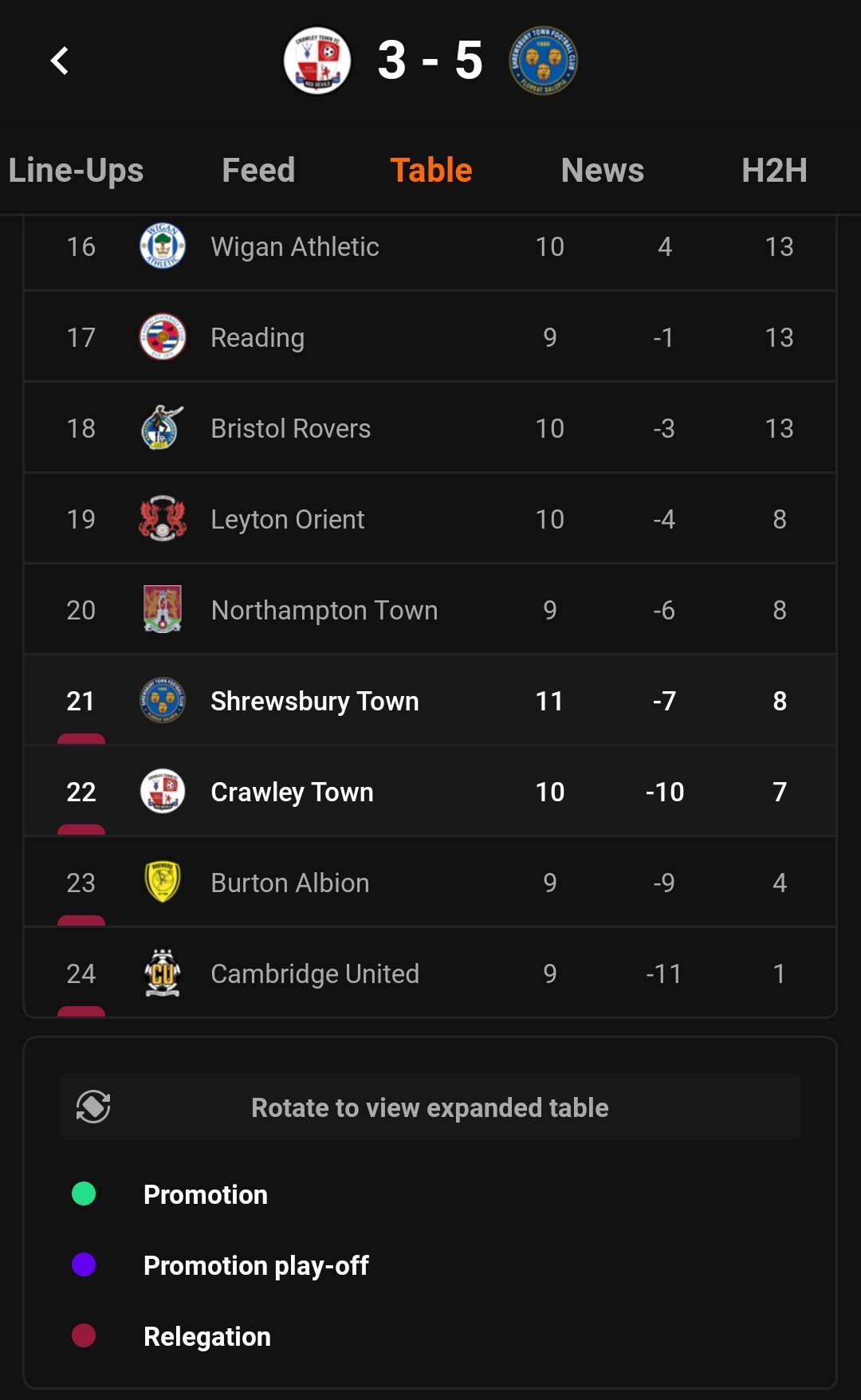Tap the Crawley Town crest in score header
Viewport: 861px width, 1400px height.
[x=317, y=61]
